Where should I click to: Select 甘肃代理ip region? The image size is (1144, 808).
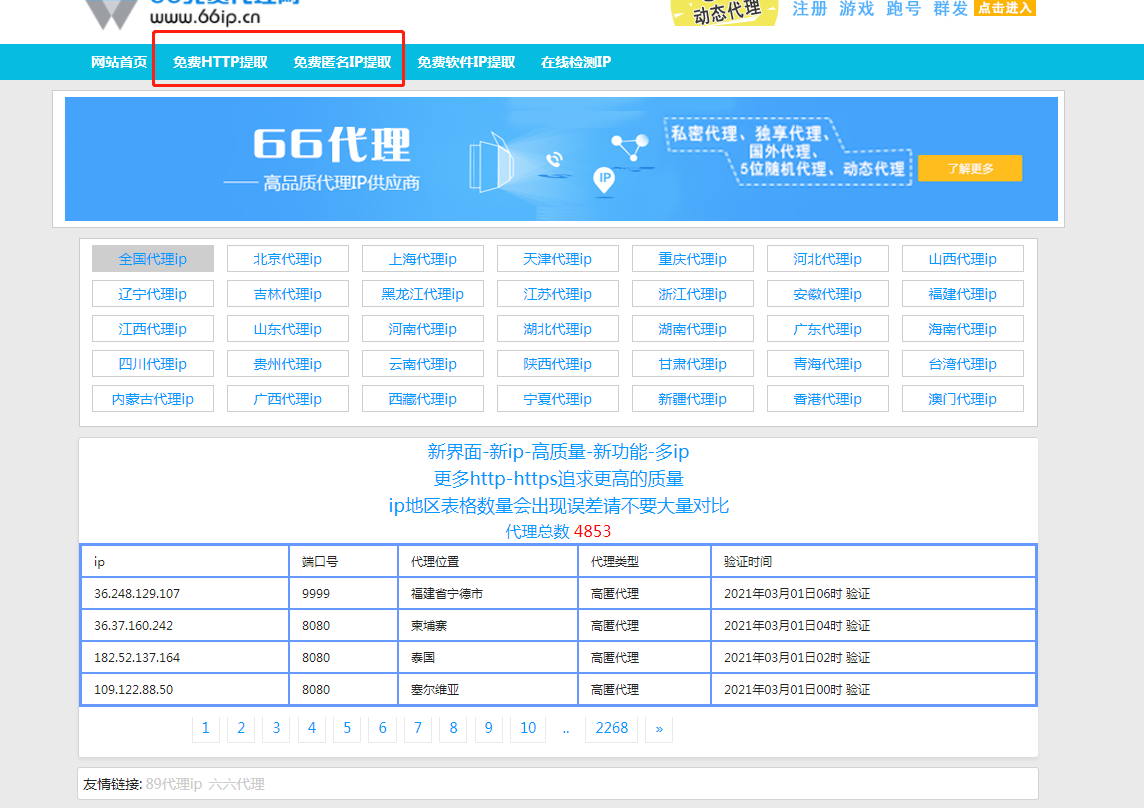[x=692, y=363]
